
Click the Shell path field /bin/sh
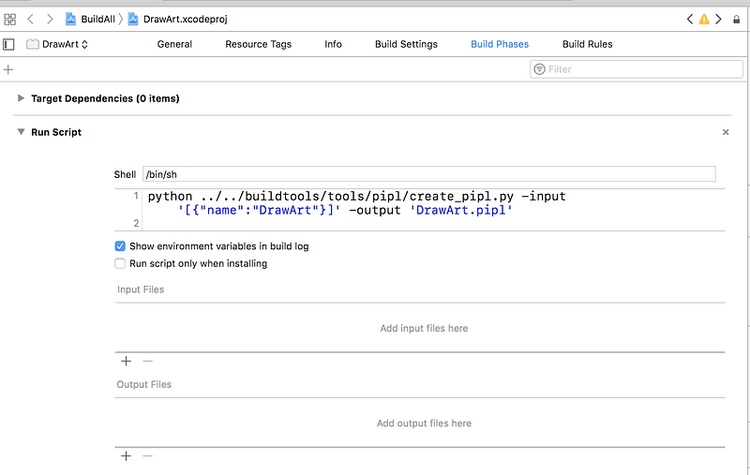(429, 174)
